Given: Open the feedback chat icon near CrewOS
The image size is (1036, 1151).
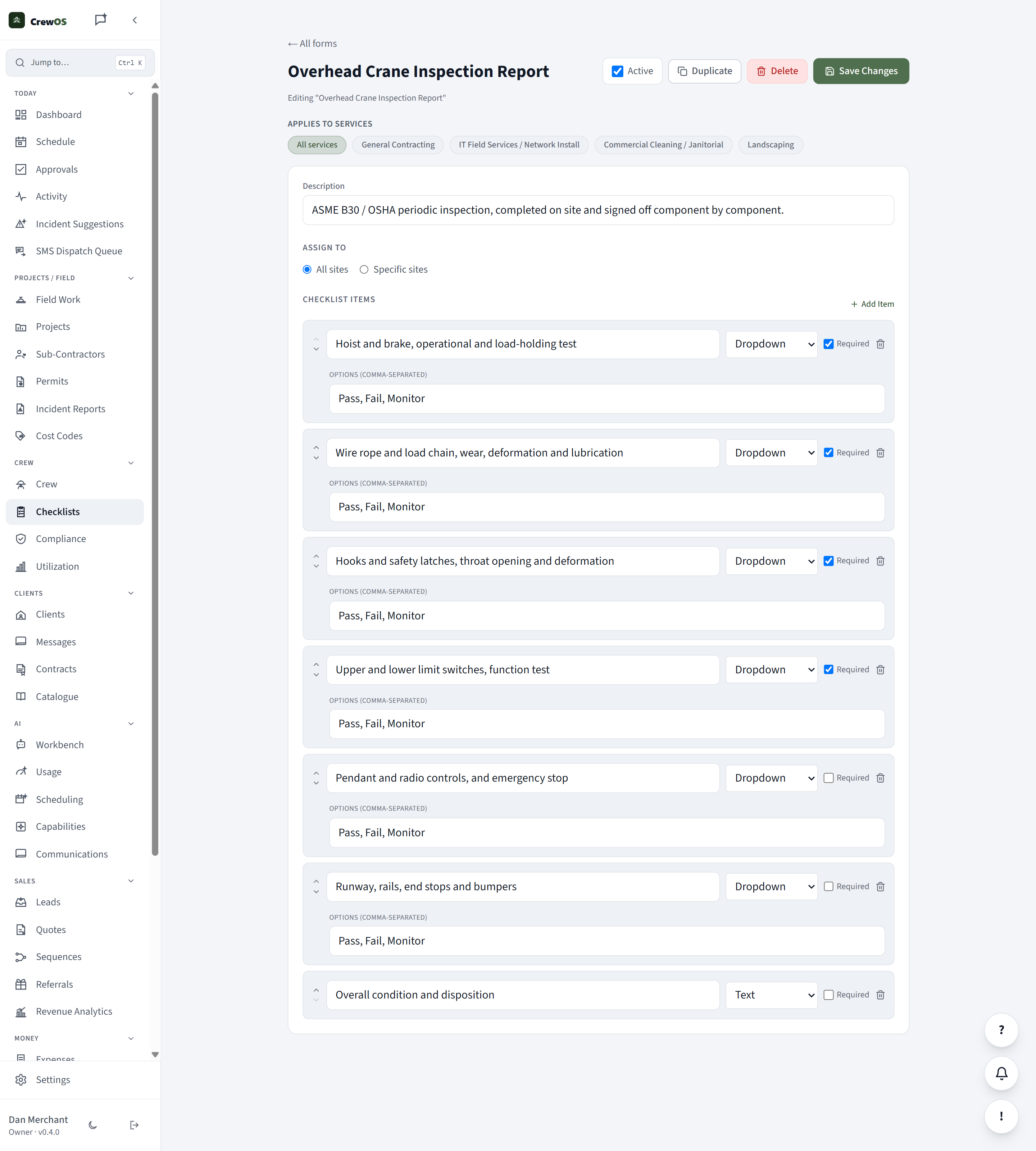Looking at the screenshot, I should 101,20.
